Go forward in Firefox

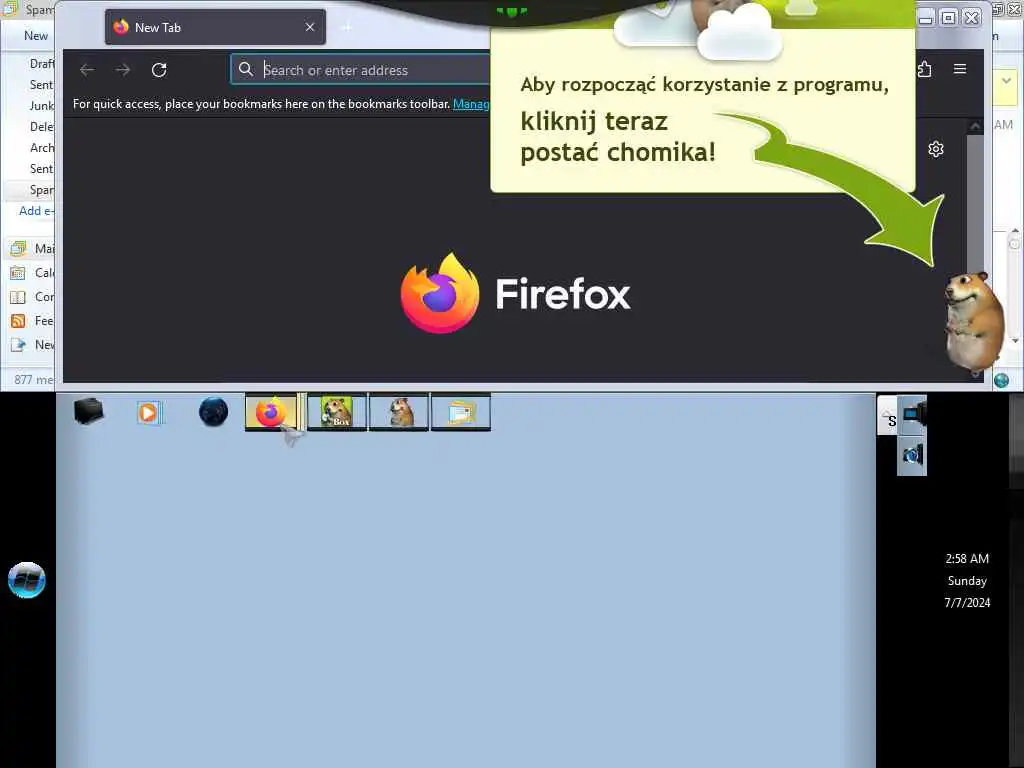pos(123,70)
